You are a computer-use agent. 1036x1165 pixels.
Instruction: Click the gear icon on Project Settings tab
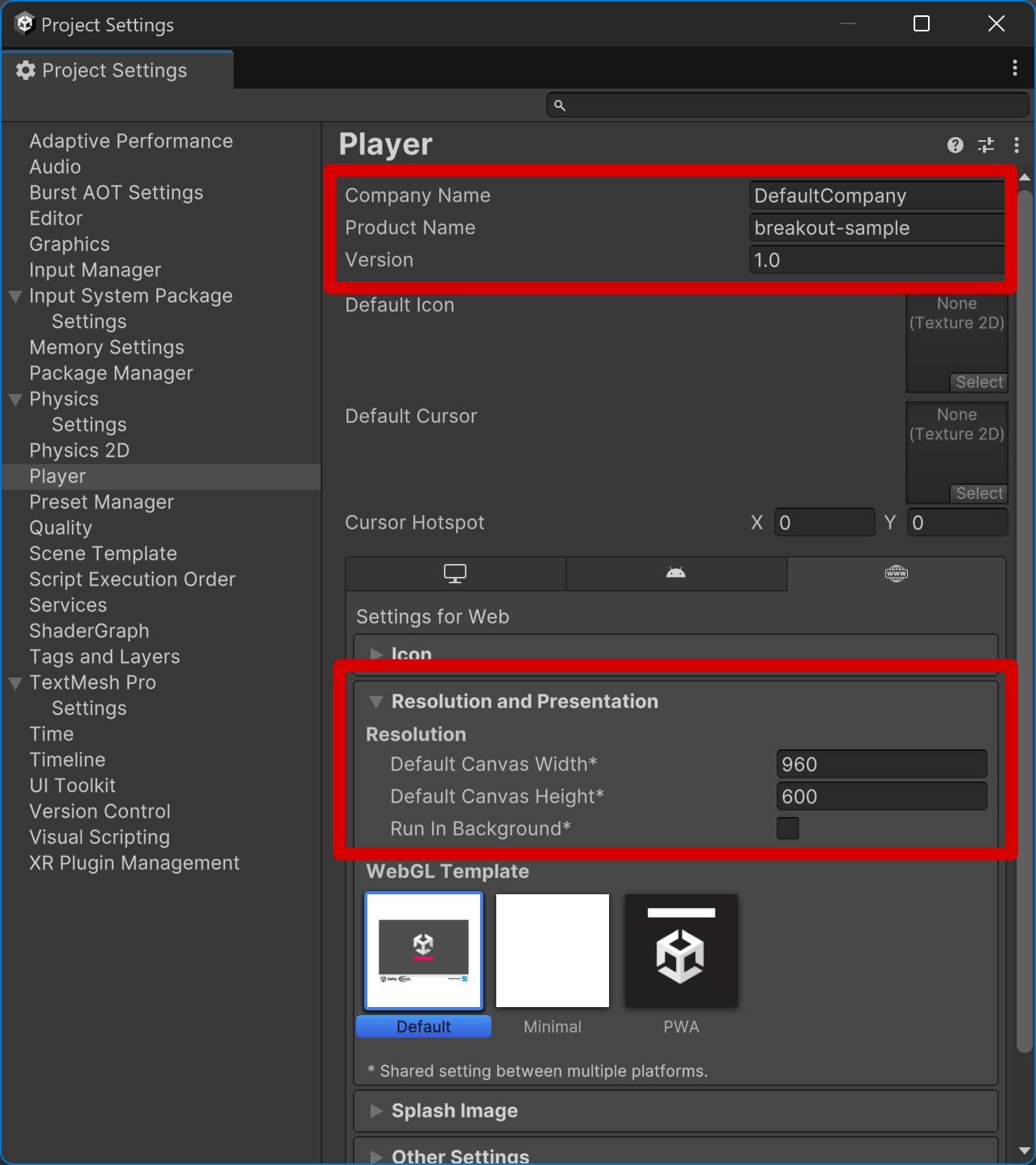coord(26,70)
